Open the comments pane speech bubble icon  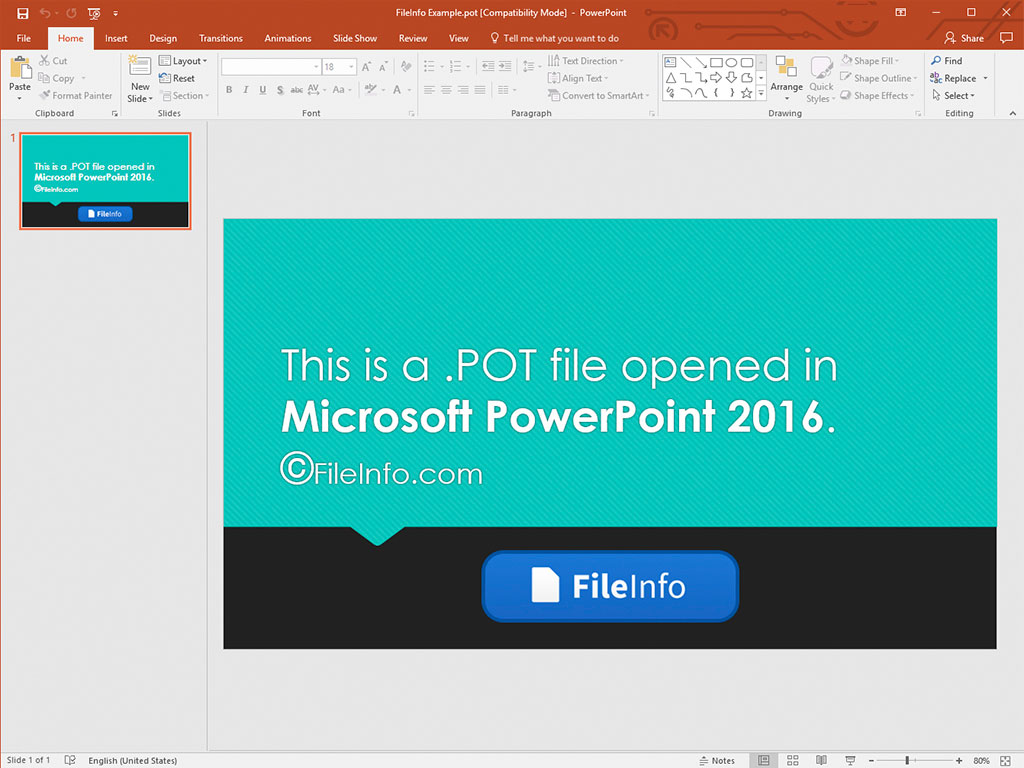coord(1006,38)
